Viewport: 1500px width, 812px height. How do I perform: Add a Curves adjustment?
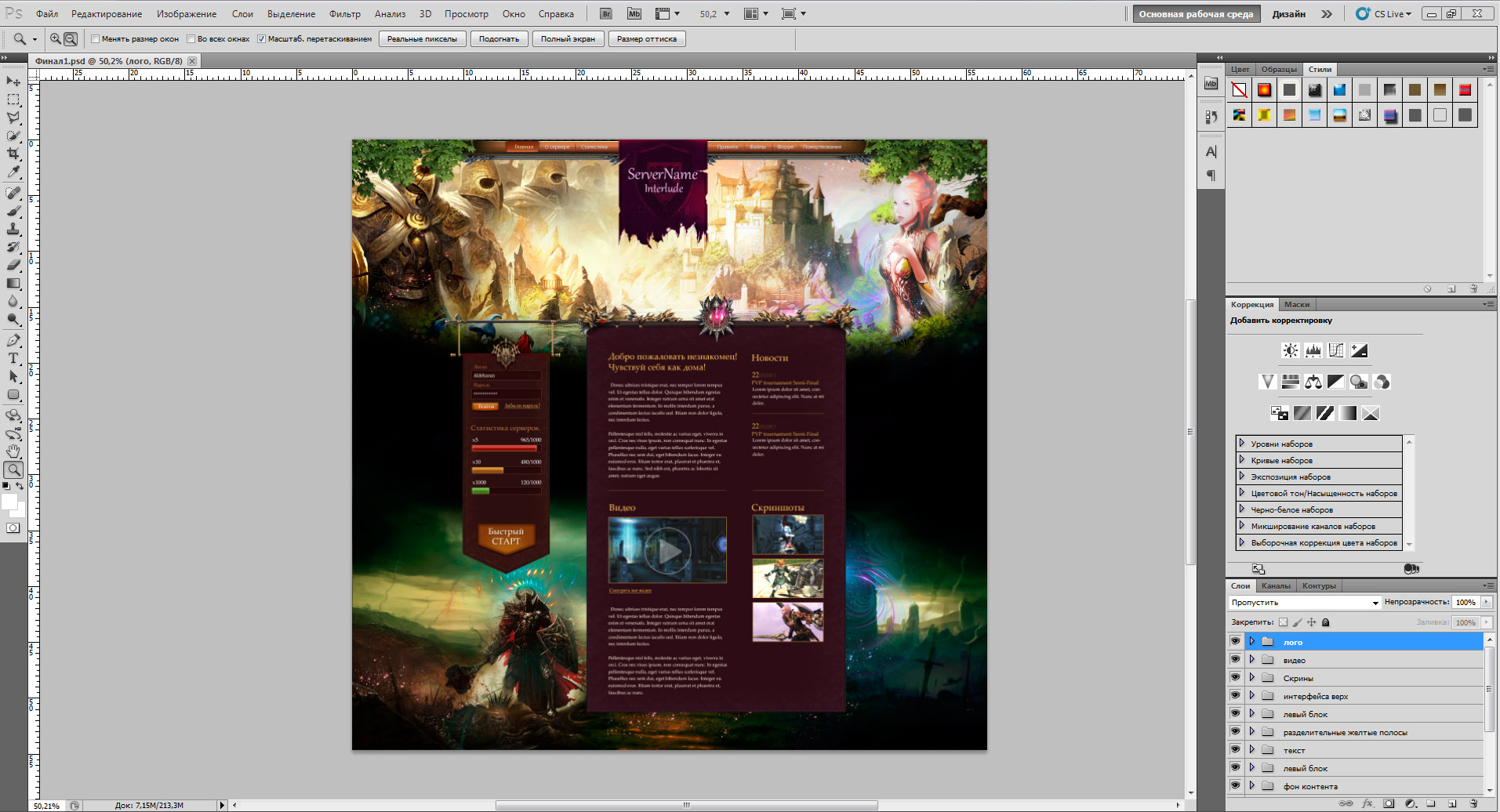tap(1336, 350)
